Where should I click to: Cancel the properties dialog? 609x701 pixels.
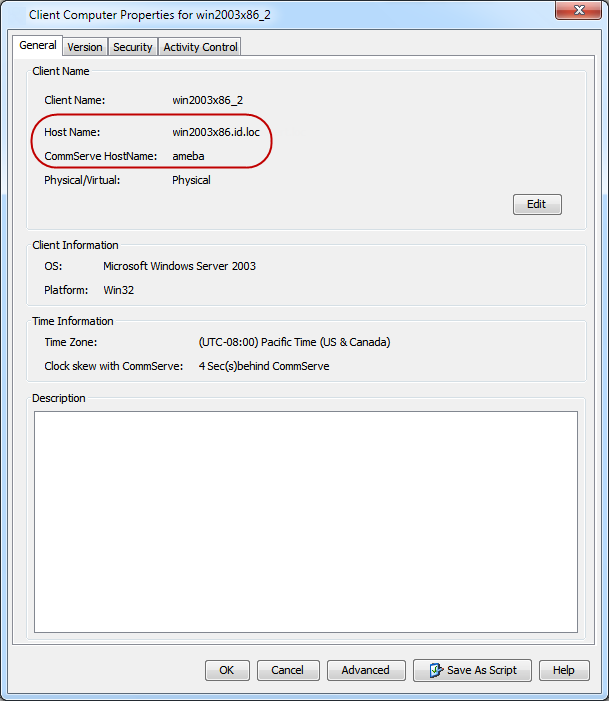(287, 670)
